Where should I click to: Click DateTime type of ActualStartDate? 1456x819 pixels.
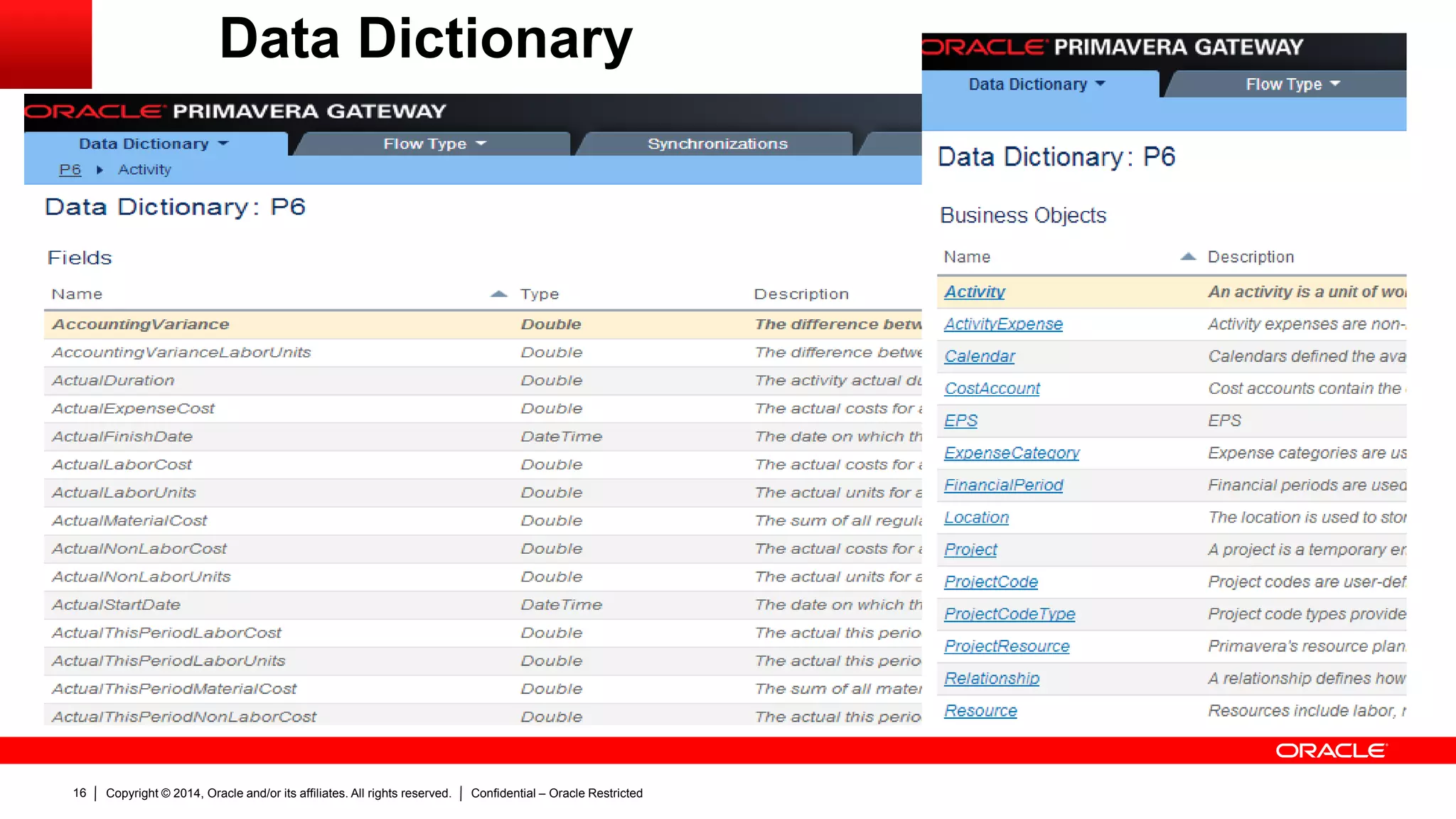coord(562,605)
